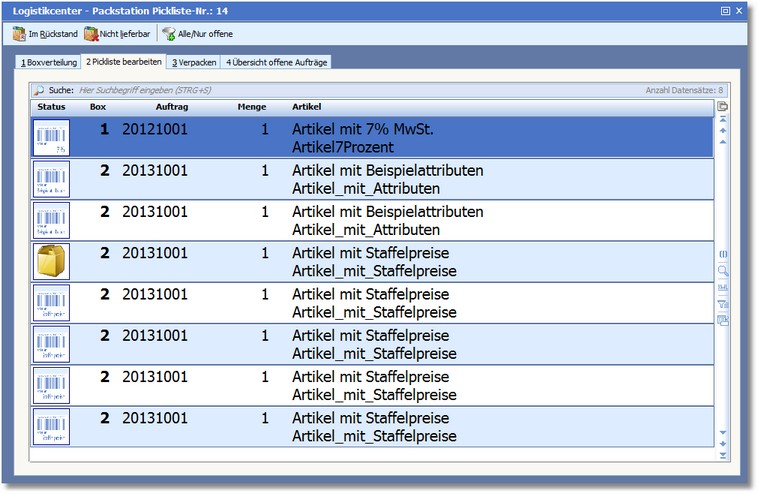This screenshot has width=758, height=494.
Task: Click the magnifier icon beside Suche
Action: pyautogui.click(x=39, y=90)
